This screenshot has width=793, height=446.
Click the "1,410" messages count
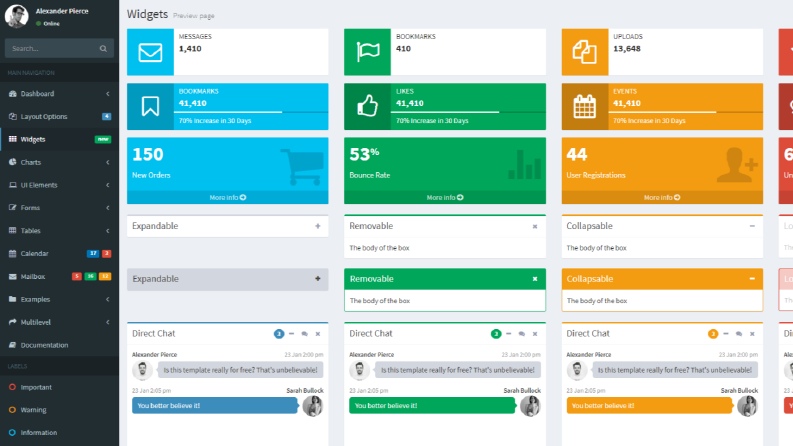pos(190,49)
